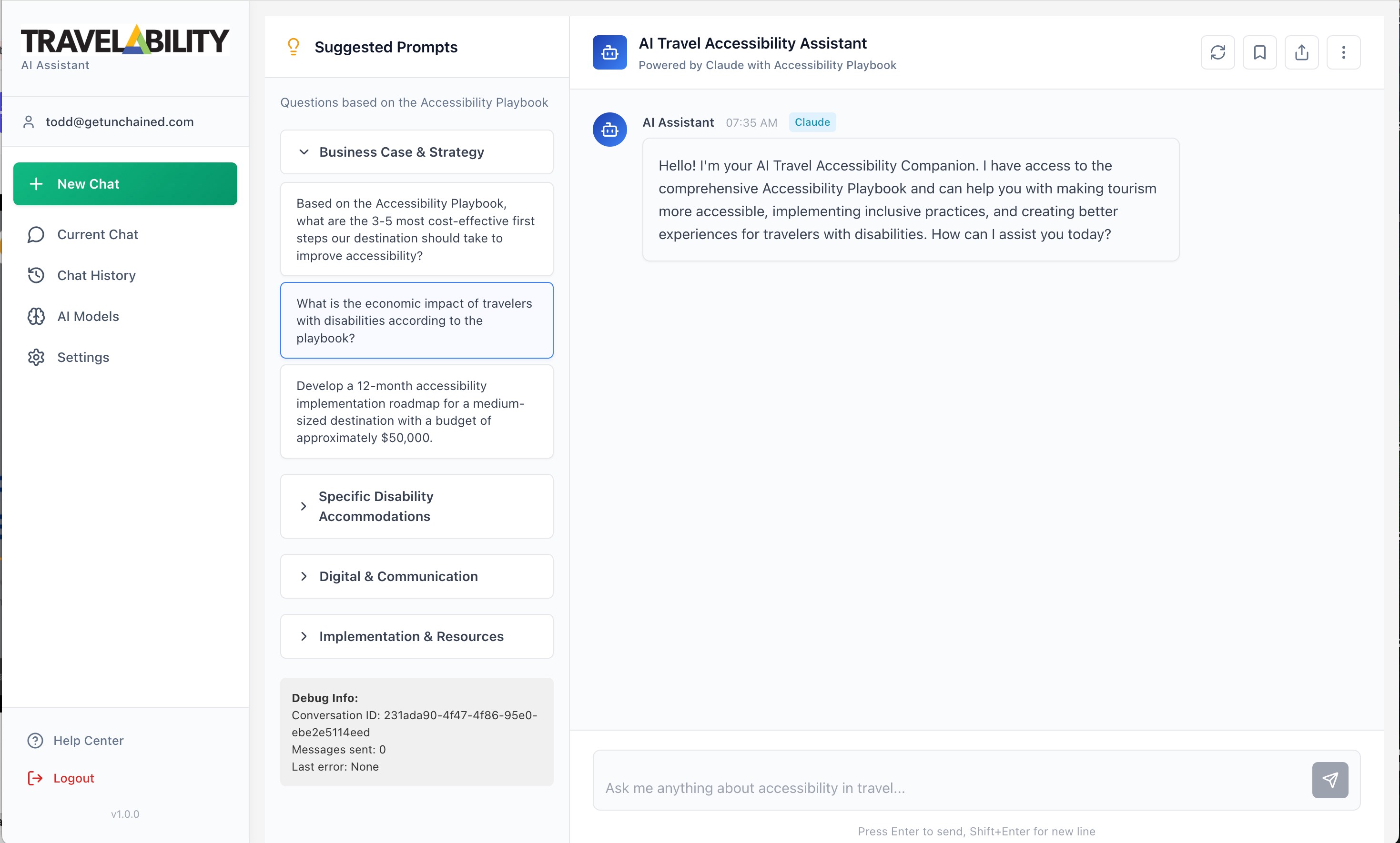1400x843 pixels.
Task: Start a New Chat
Action: pyautogui.click(x=125, y=184)
